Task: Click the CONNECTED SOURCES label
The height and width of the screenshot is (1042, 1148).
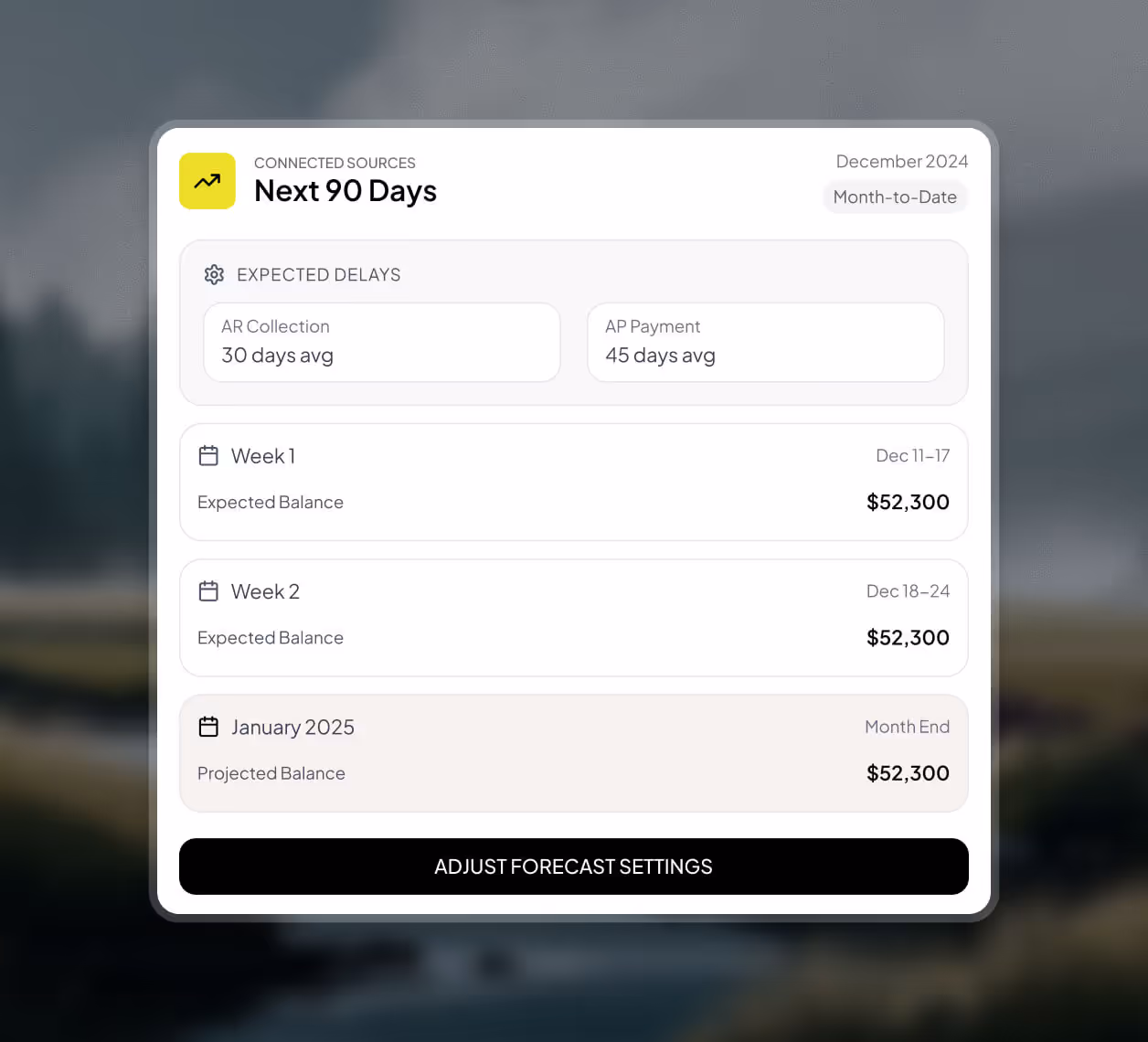Action: tap(335, 163)
